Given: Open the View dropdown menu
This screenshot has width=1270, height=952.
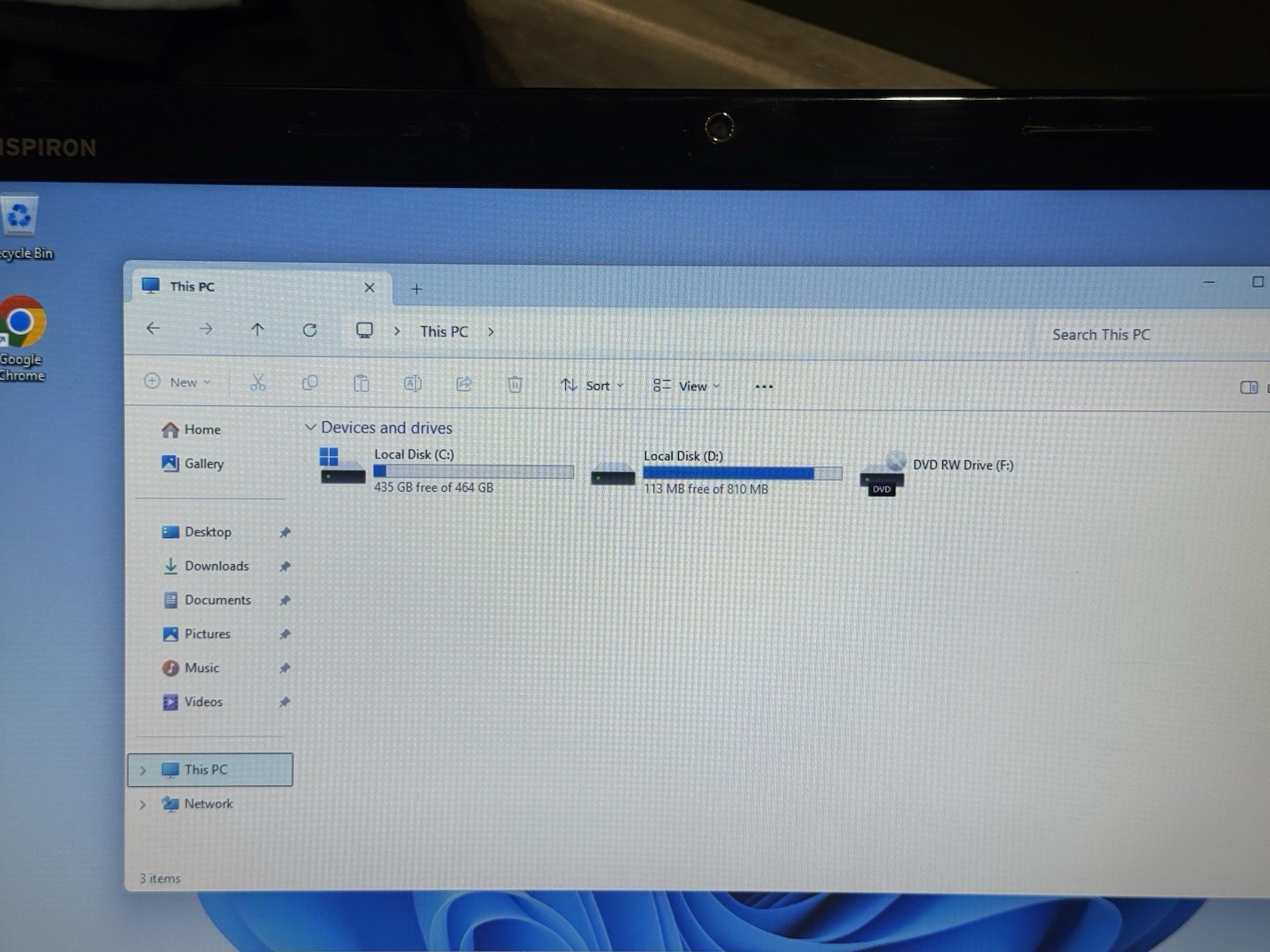Looking at the screenshot, I should 687,386.
